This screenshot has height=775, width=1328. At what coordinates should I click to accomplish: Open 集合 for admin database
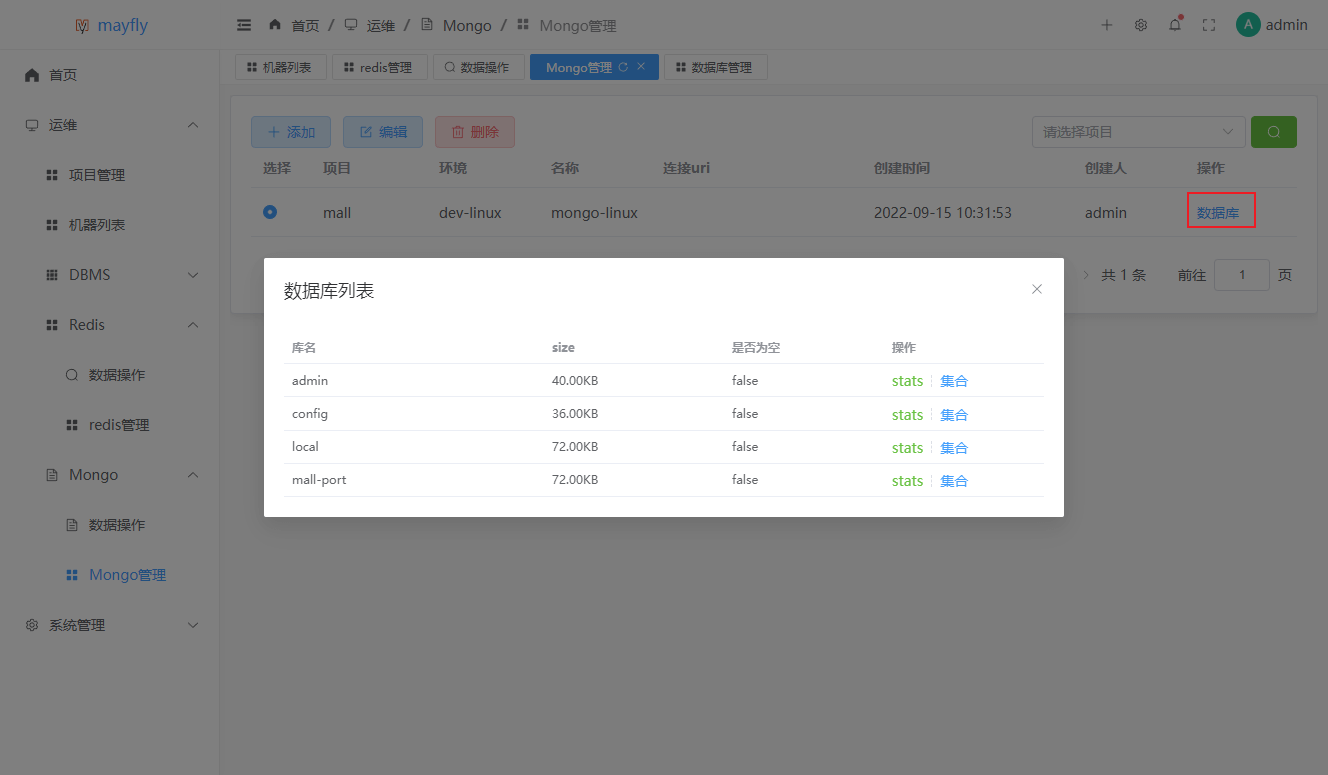[x=954, y=381]
